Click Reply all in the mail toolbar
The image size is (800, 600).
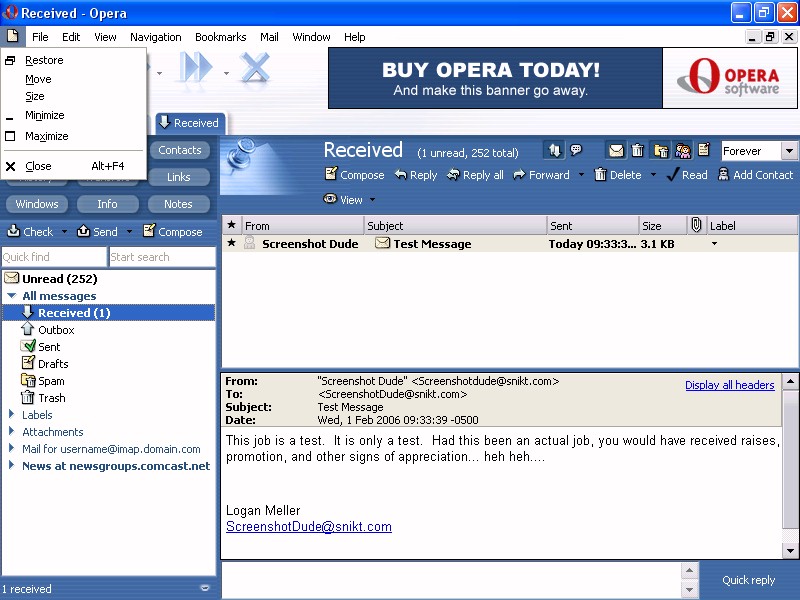475,175
